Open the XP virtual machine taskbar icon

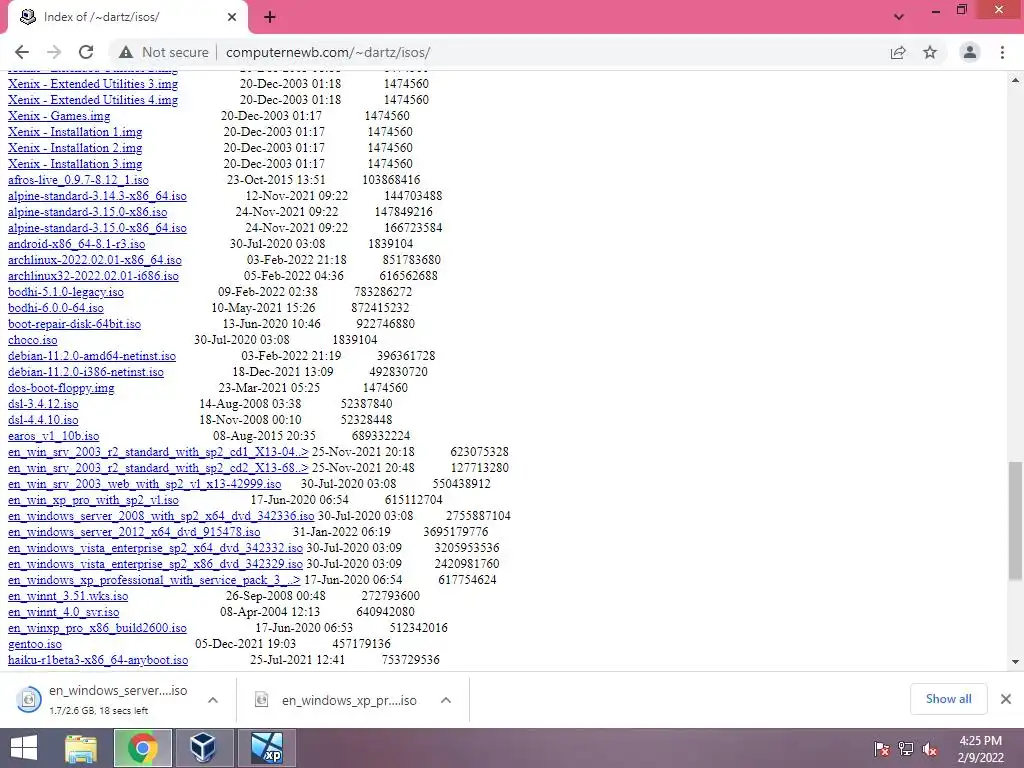(266, 748)
